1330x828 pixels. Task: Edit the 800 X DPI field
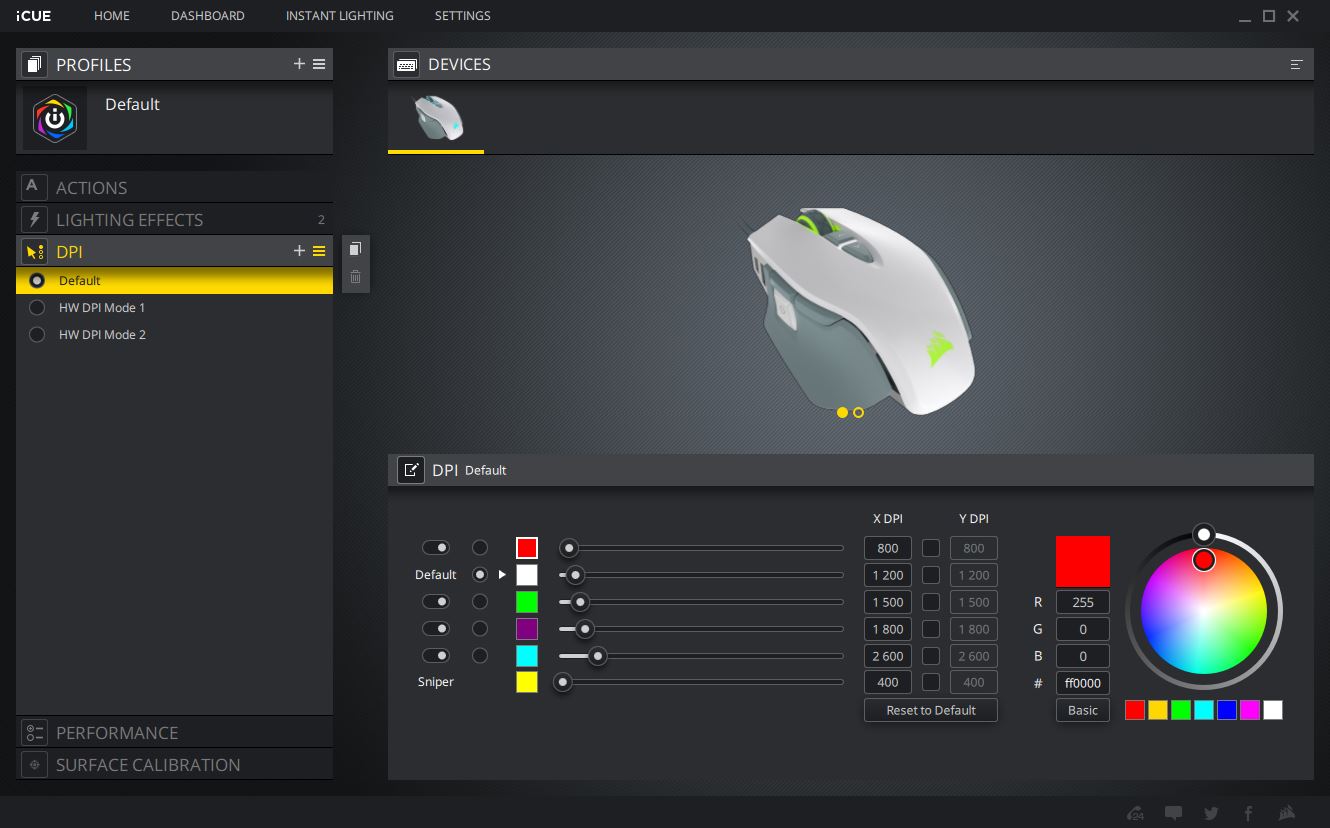click(888, 548)
